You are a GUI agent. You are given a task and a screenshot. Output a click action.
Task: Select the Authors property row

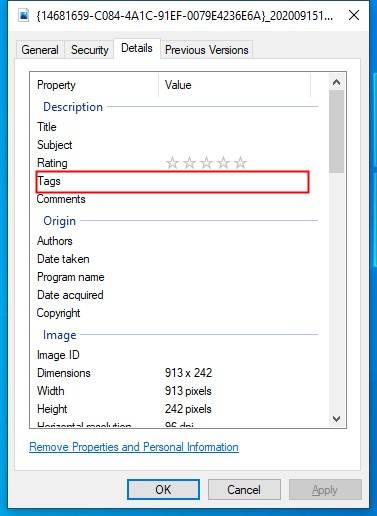pyautogui.click(x=173, y=241)
